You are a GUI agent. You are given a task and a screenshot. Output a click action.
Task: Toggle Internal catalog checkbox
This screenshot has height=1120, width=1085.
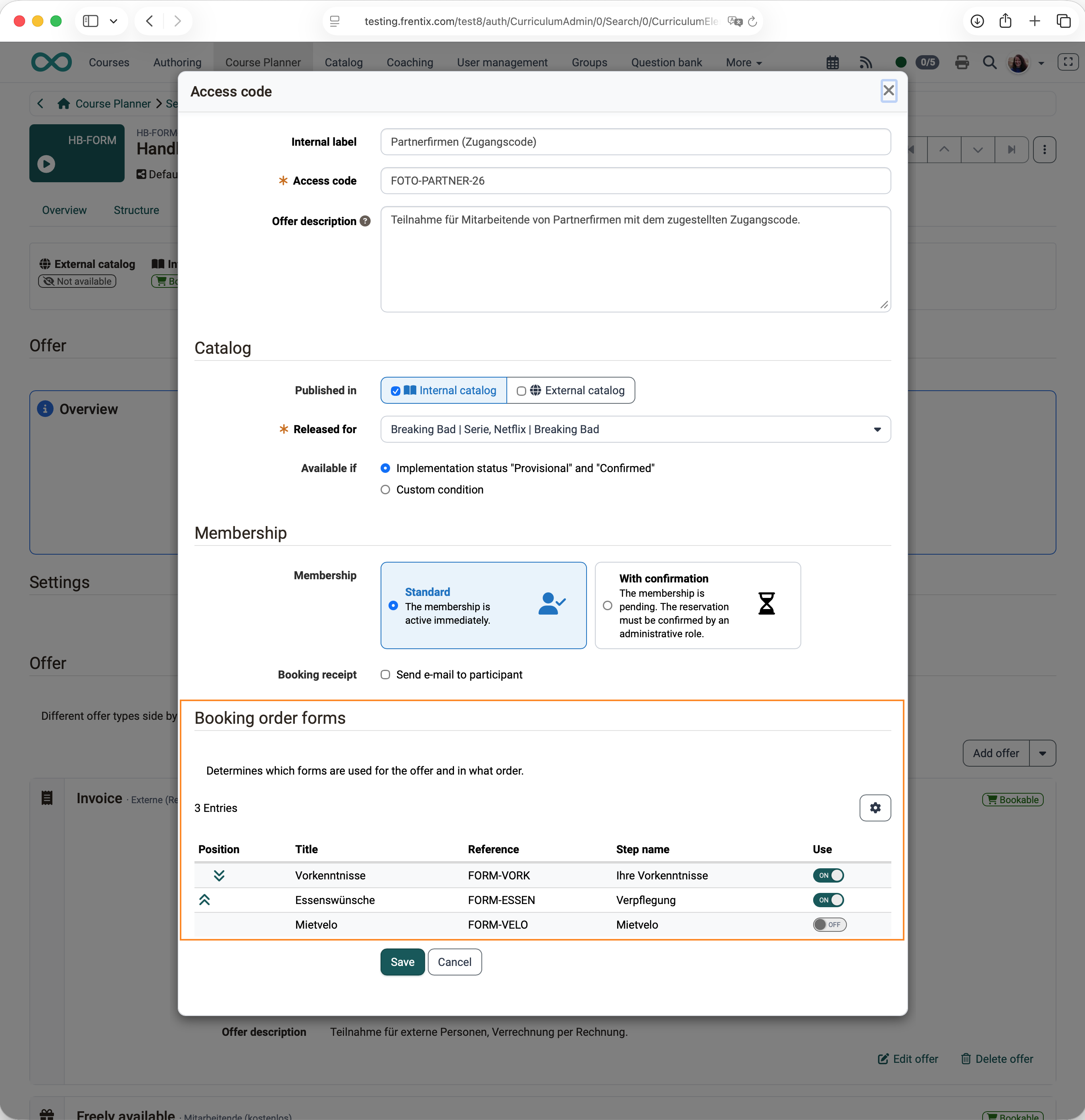tap(395, 391)
